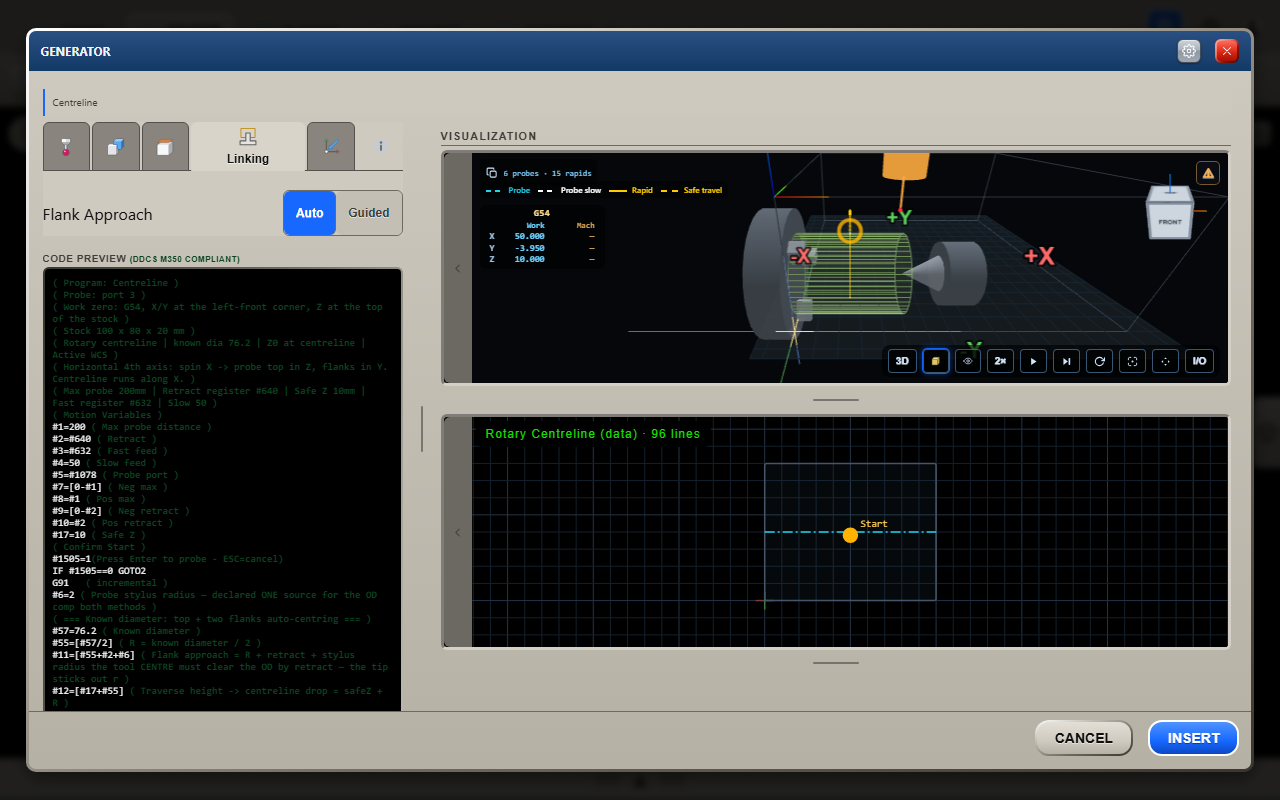Image resolution: width=1280 pixels, height=800 pixels.
Task: Toggle visibility with the eye icon
Action: coord(968,361)
